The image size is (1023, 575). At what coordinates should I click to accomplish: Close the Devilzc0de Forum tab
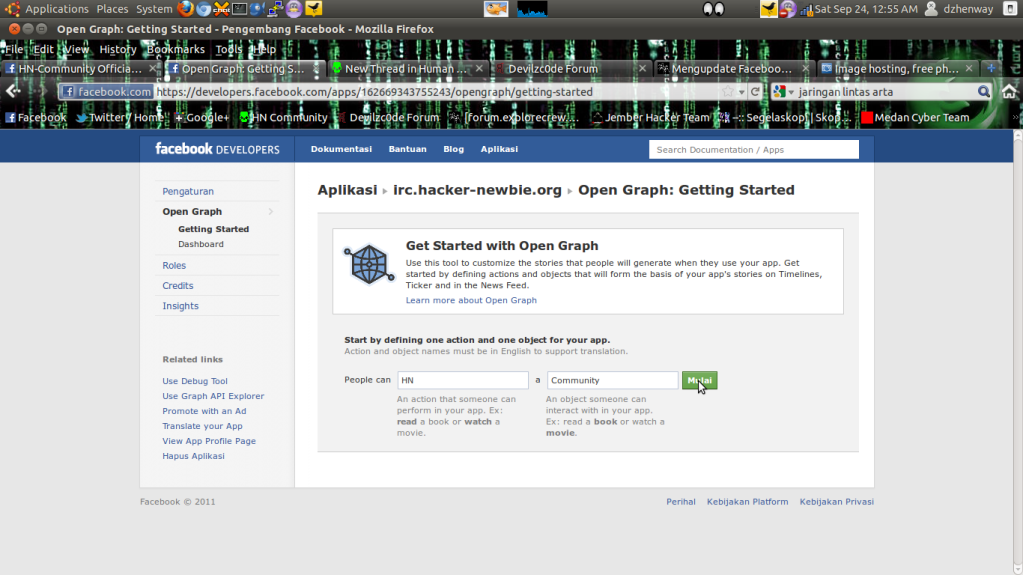642,69
